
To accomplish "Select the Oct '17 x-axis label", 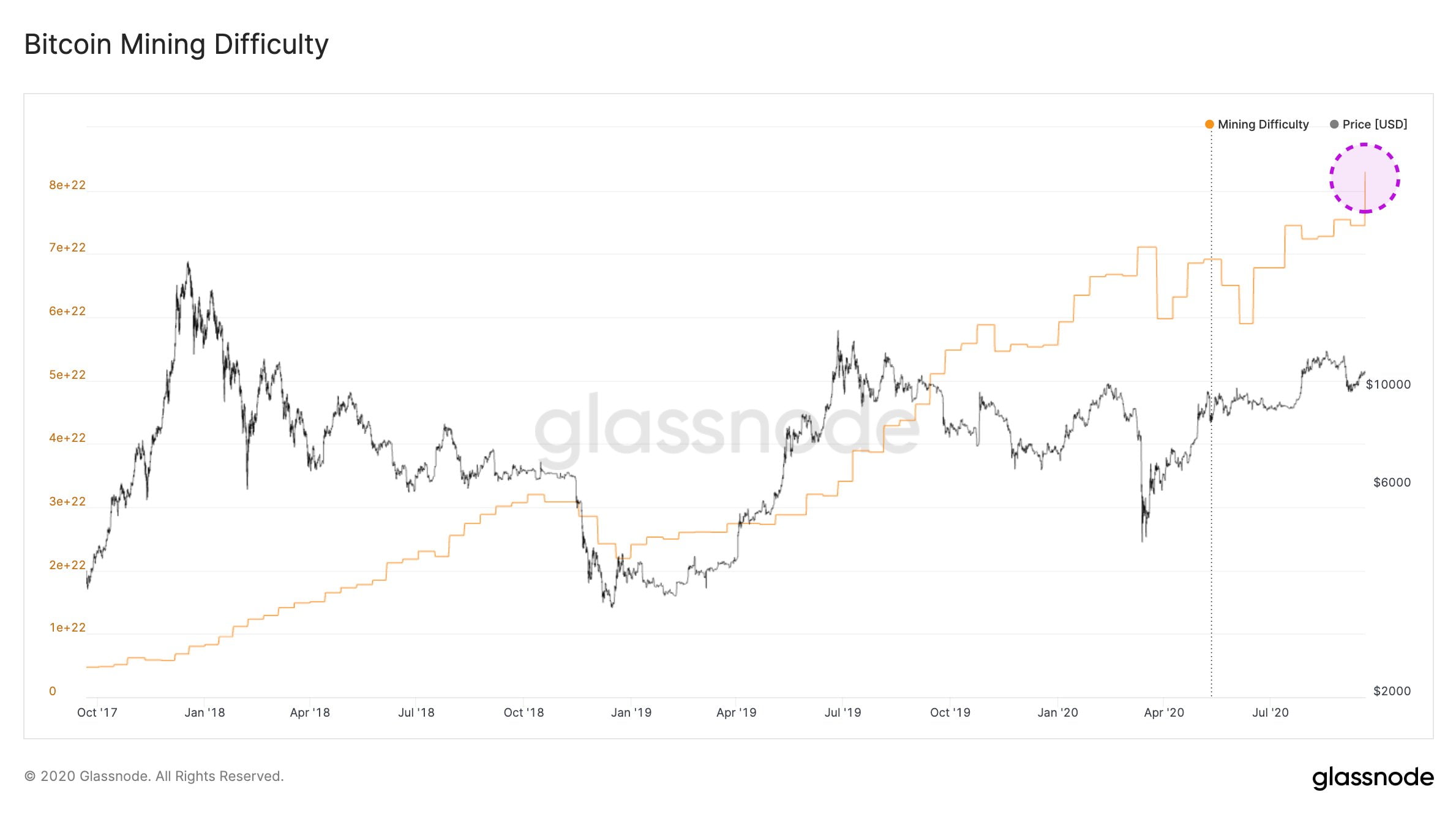I will pos(97,712).
